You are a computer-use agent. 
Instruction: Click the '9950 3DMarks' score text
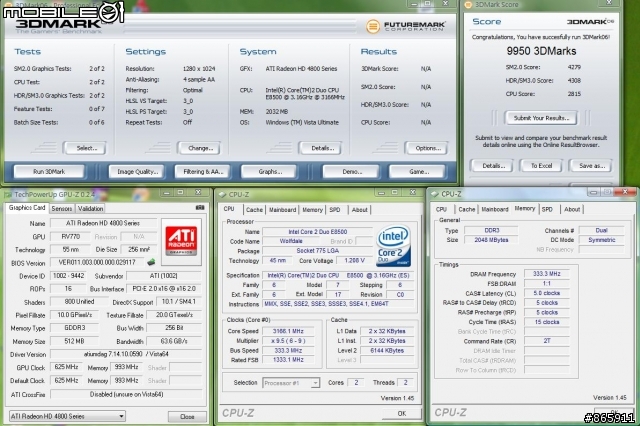(x=541, y=51)
